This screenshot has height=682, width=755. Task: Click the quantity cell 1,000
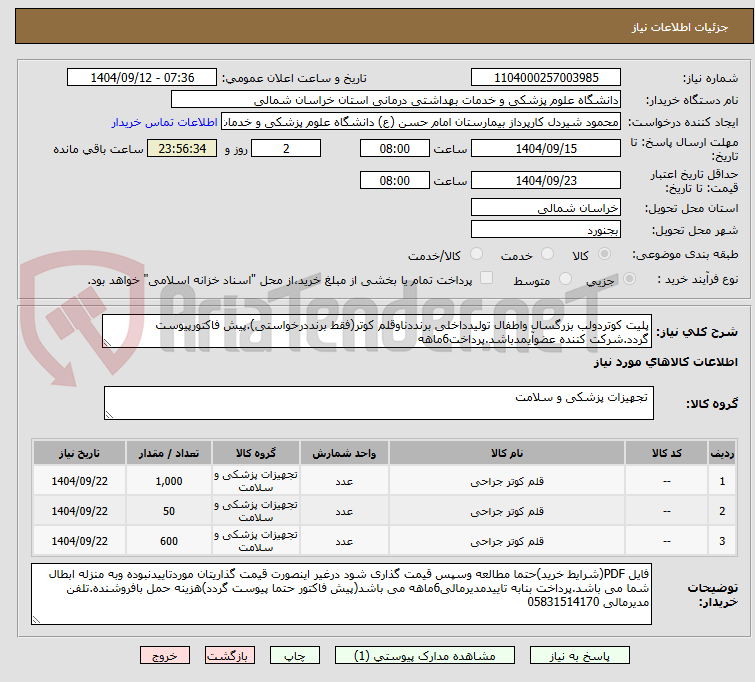coord(169,481)
